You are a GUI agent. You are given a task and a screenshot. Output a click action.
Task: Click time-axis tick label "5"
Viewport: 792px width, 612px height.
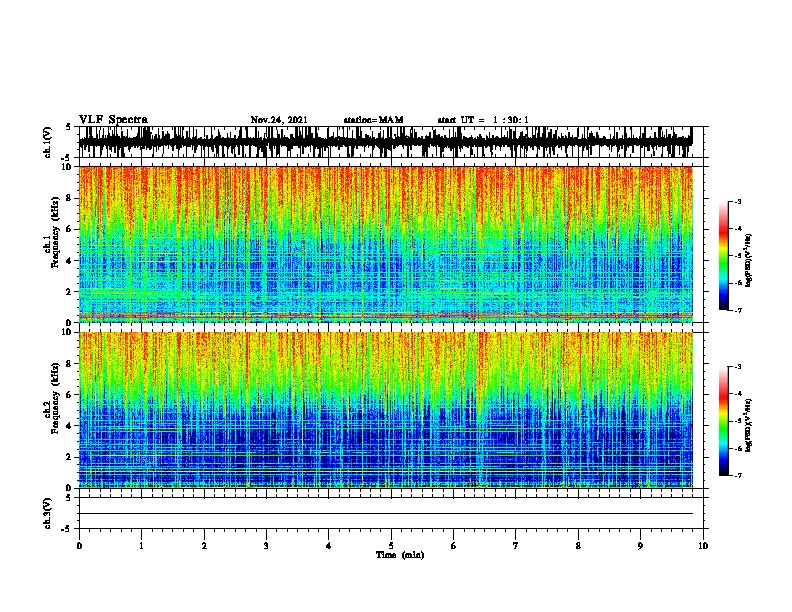click(x=391, y=546)
